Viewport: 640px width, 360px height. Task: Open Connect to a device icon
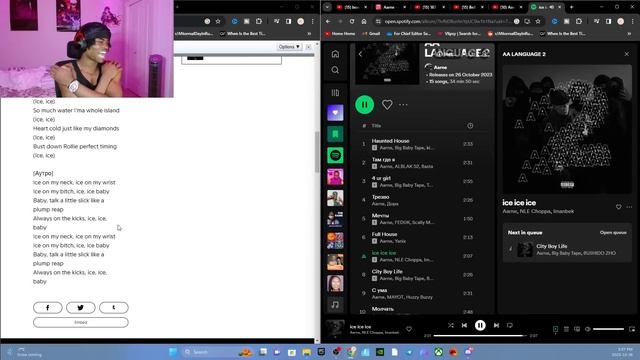577,329
